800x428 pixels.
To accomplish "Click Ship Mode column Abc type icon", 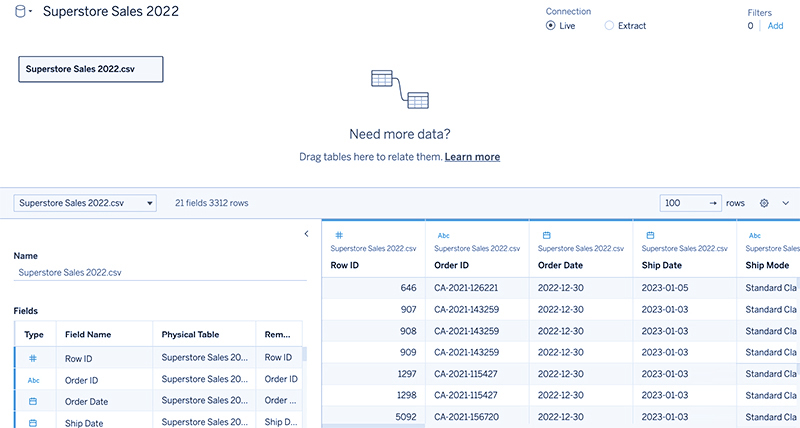I will [755, 235].
